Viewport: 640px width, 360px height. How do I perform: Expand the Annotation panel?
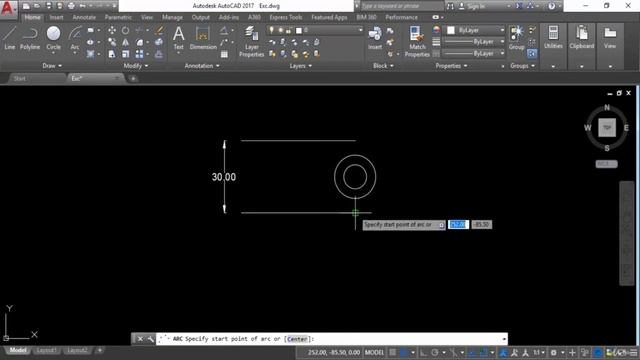pyautogui.click(x=202, y=66)
